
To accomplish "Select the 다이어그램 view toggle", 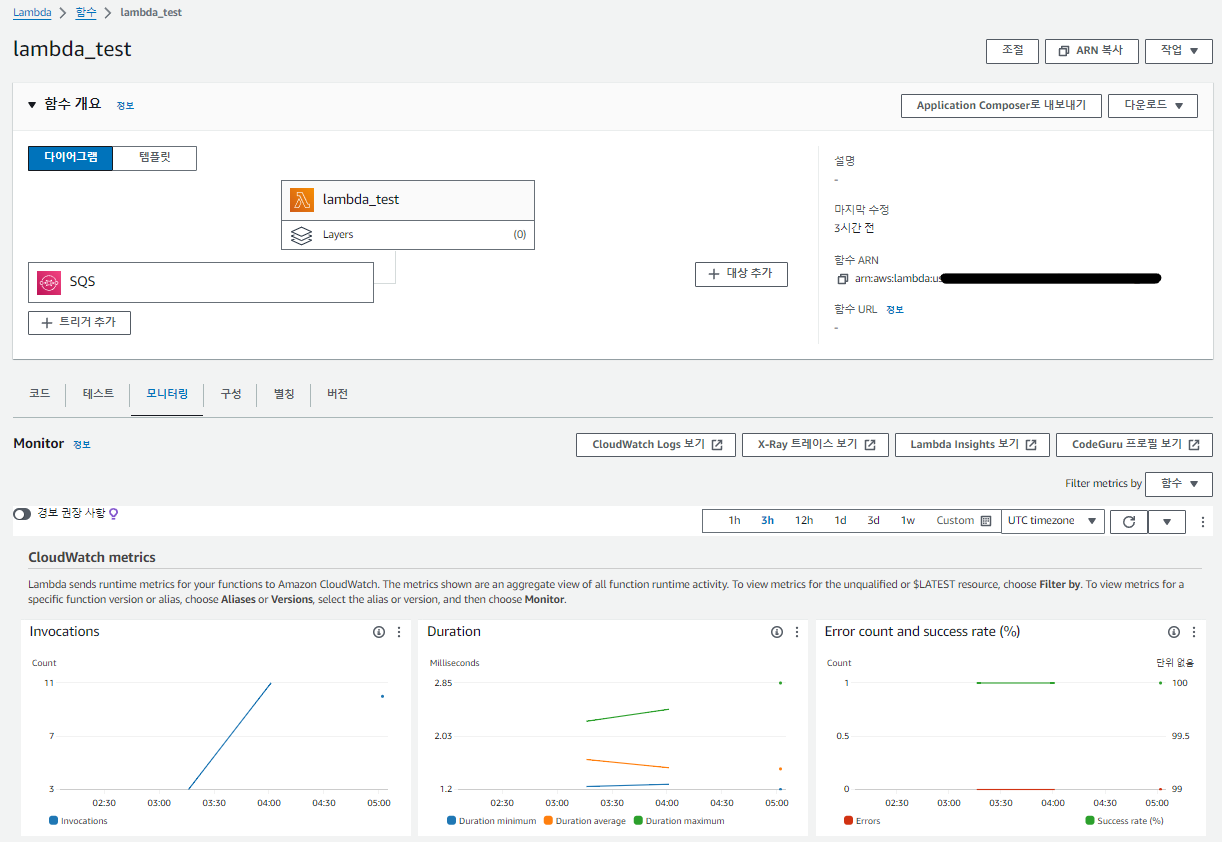I will (70, 158).
